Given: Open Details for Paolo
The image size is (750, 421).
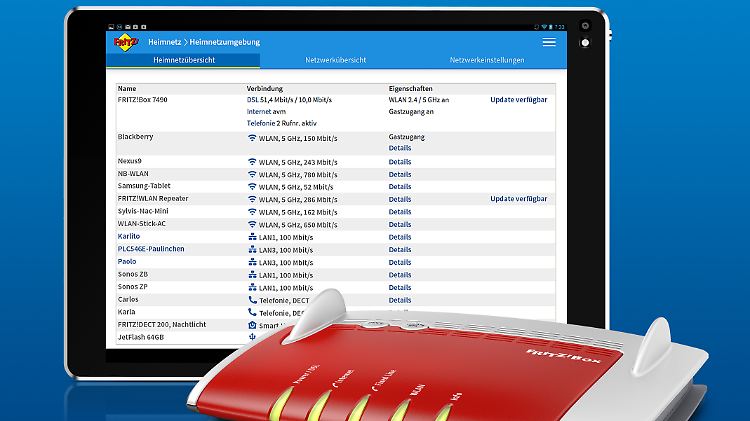Looking at the screenshot, I should [x=400, y=262].
